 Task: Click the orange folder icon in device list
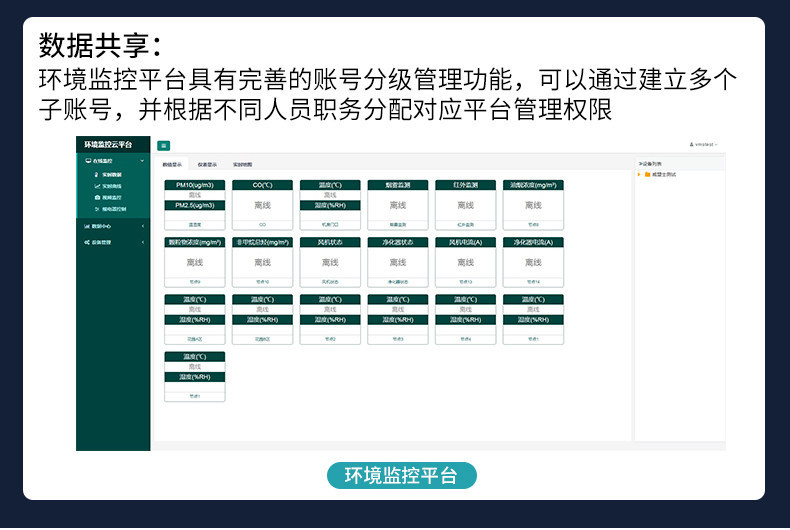647,174
